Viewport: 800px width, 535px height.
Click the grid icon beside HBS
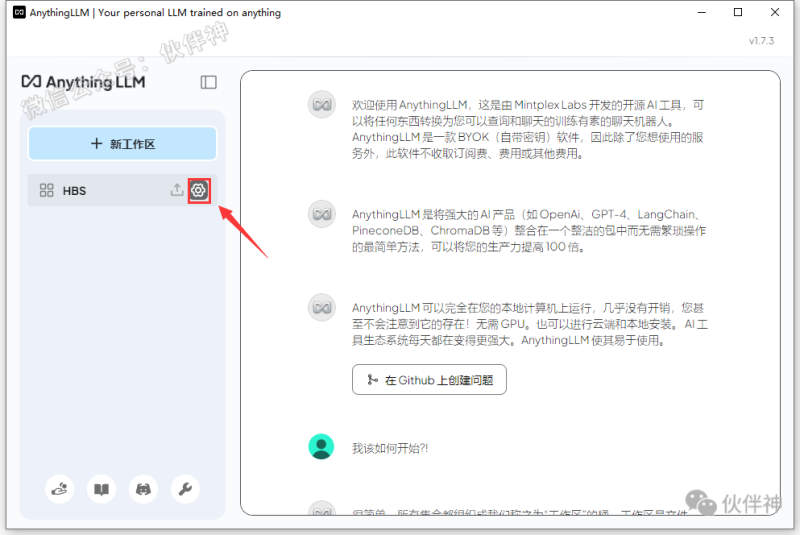(46, 190)
